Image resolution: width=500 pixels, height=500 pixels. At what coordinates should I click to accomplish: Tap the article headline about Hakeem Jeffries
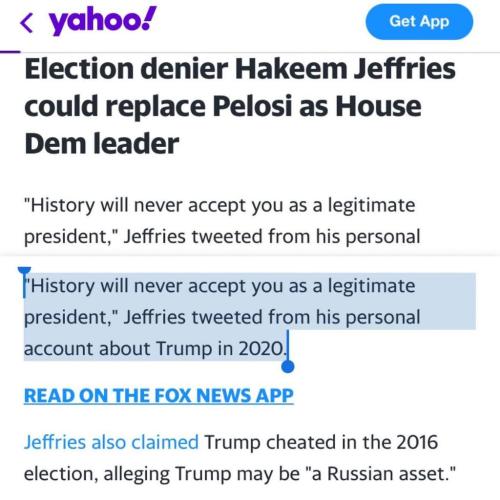click(240, 106)
